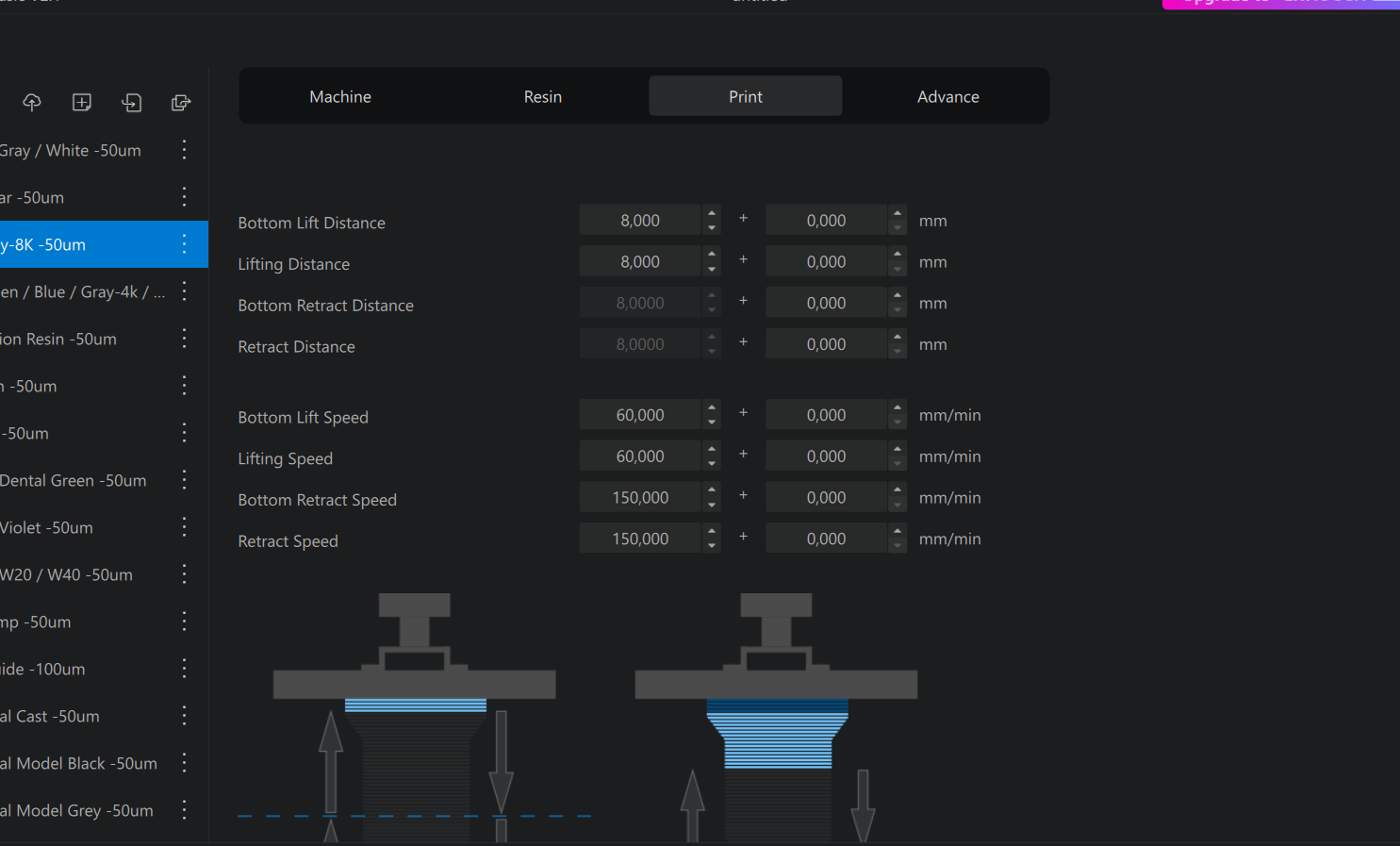
Task: Click the Retract Speed 150,000 field
Action: (641, 539)
